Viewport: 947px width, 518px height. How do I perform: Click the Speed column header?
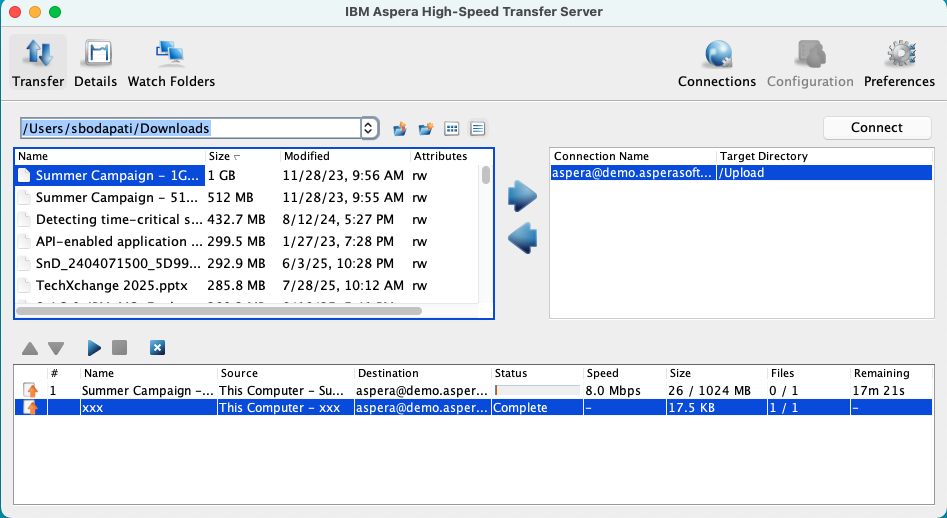(624, 373)
